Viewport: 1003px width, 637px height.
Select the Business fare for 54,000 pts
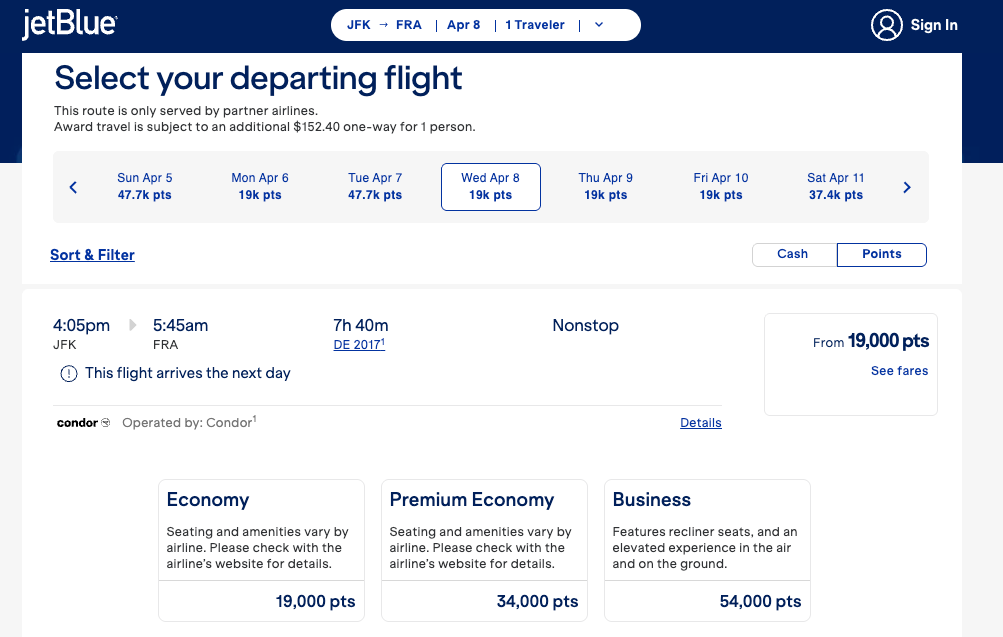pos(707,550)
